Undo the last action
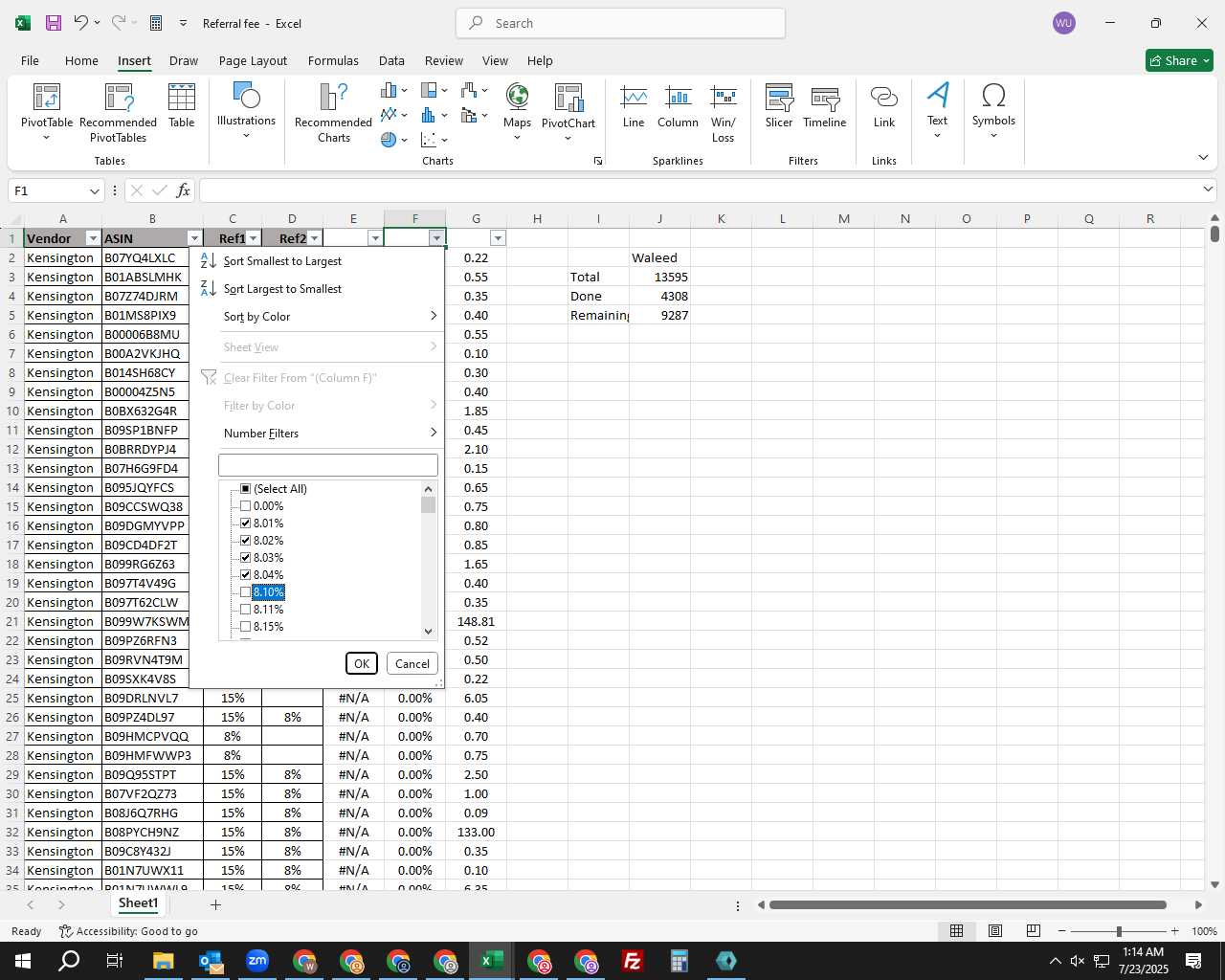Screen dimensions: 1225x980 click(81, 23)
